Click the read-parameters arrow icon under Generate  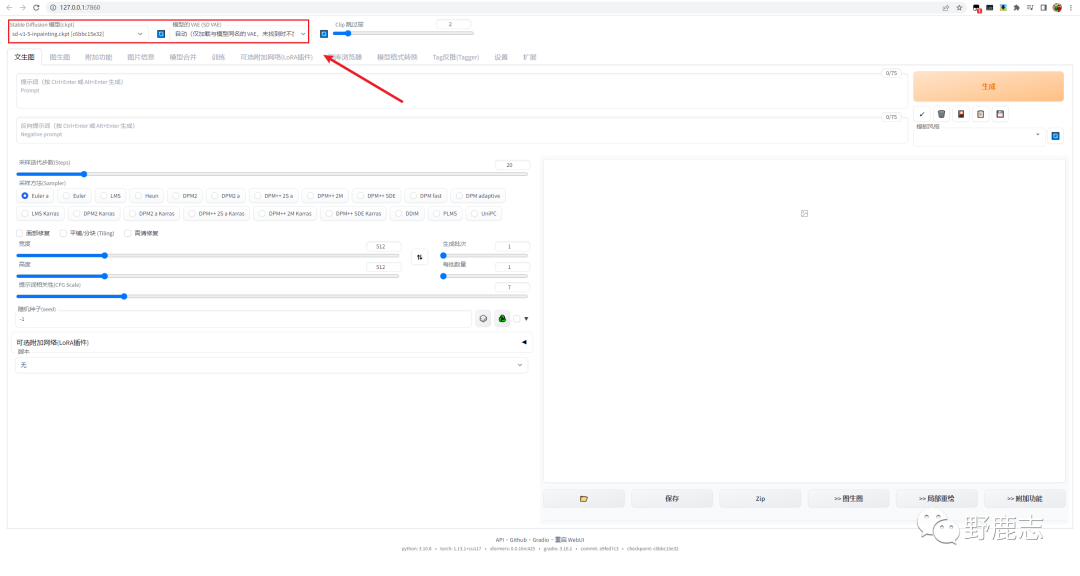(x=922, y=114)
